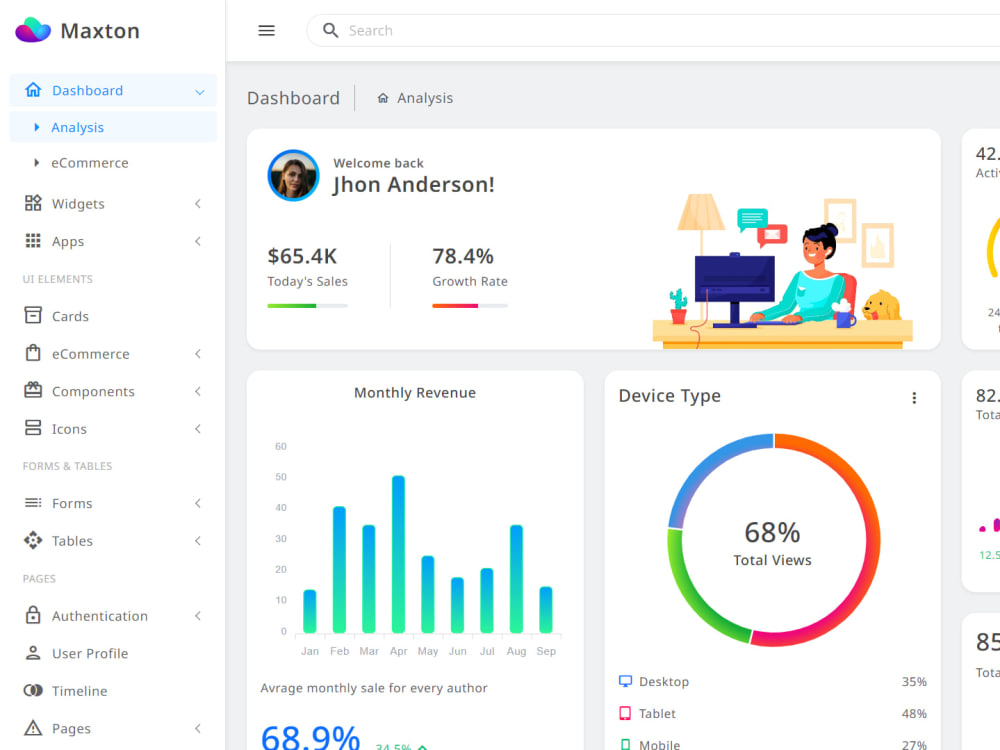Expand the Pages submenu arrow
1000x750 pixels.
pyautogui.click(x=198, y=728)
